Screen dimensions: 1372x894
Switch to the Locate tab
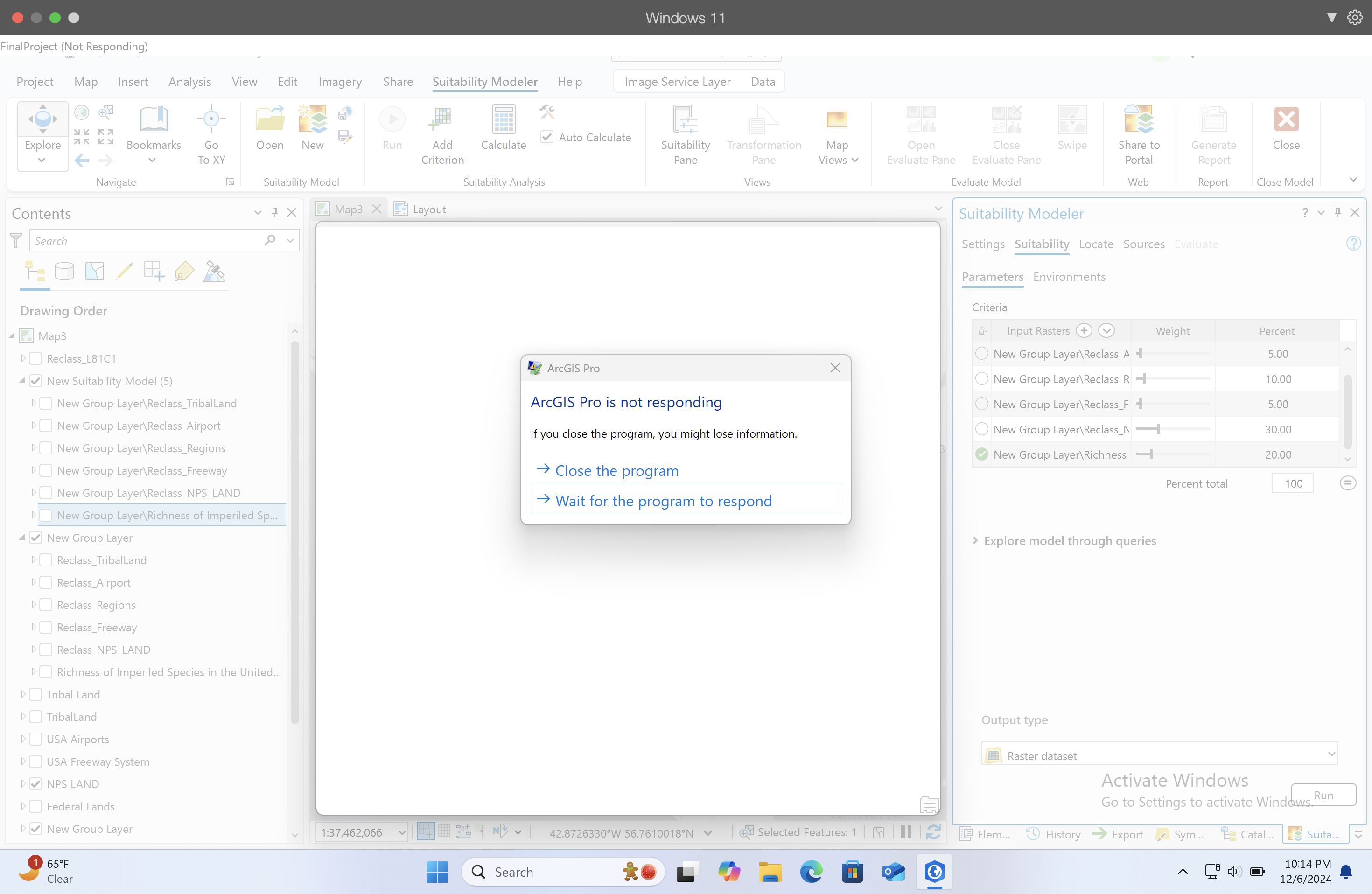(1096, 244)
